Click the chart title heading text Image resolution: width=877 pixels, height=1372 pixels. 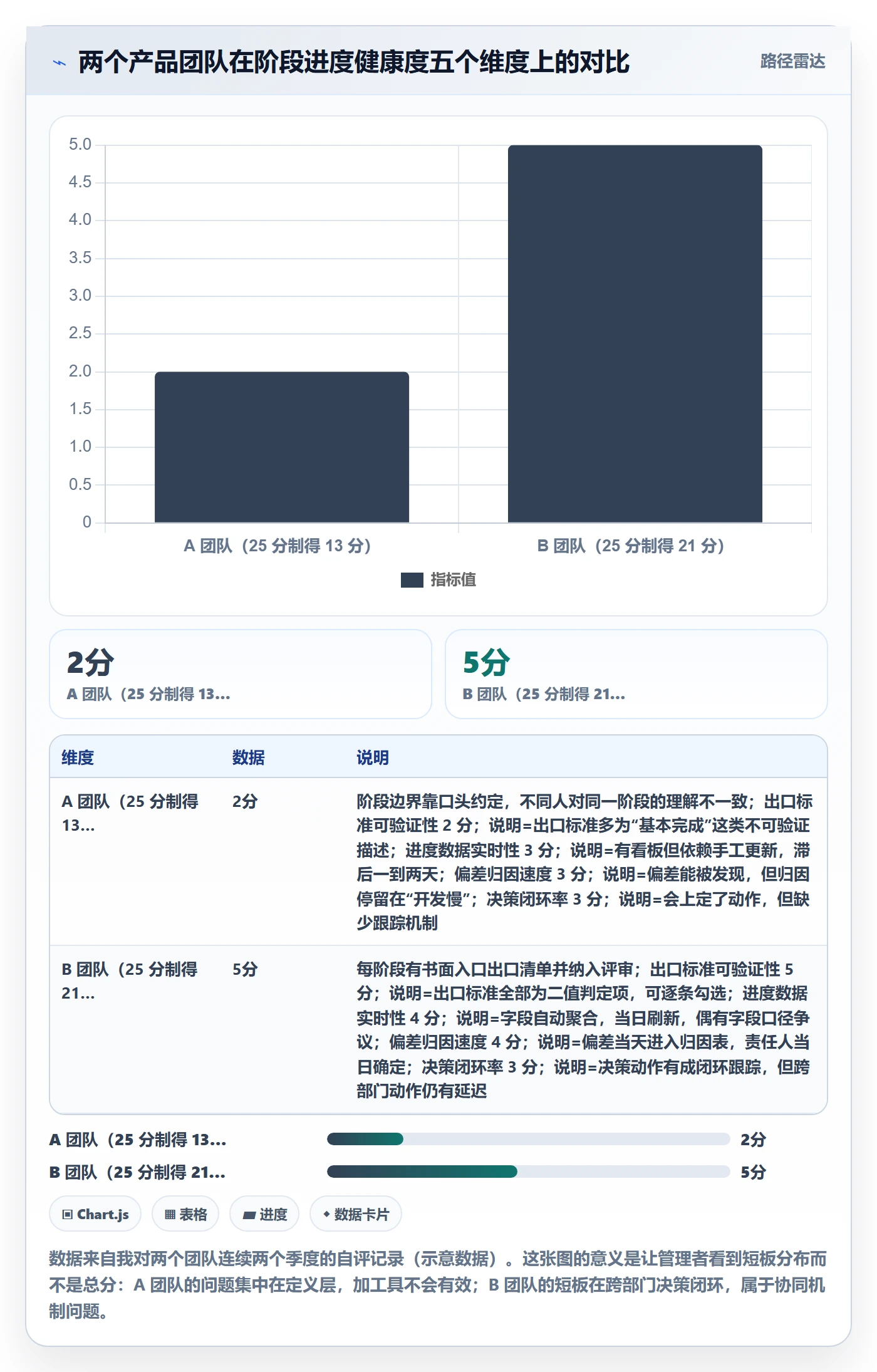(x=354, y=62)
